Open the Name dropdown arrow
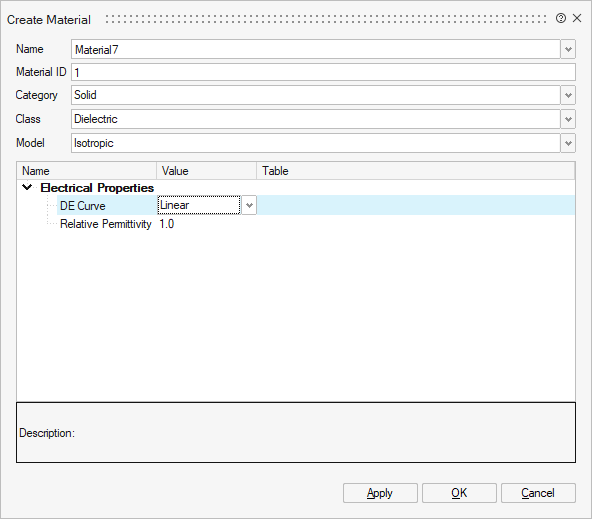 tap(568, 49)
